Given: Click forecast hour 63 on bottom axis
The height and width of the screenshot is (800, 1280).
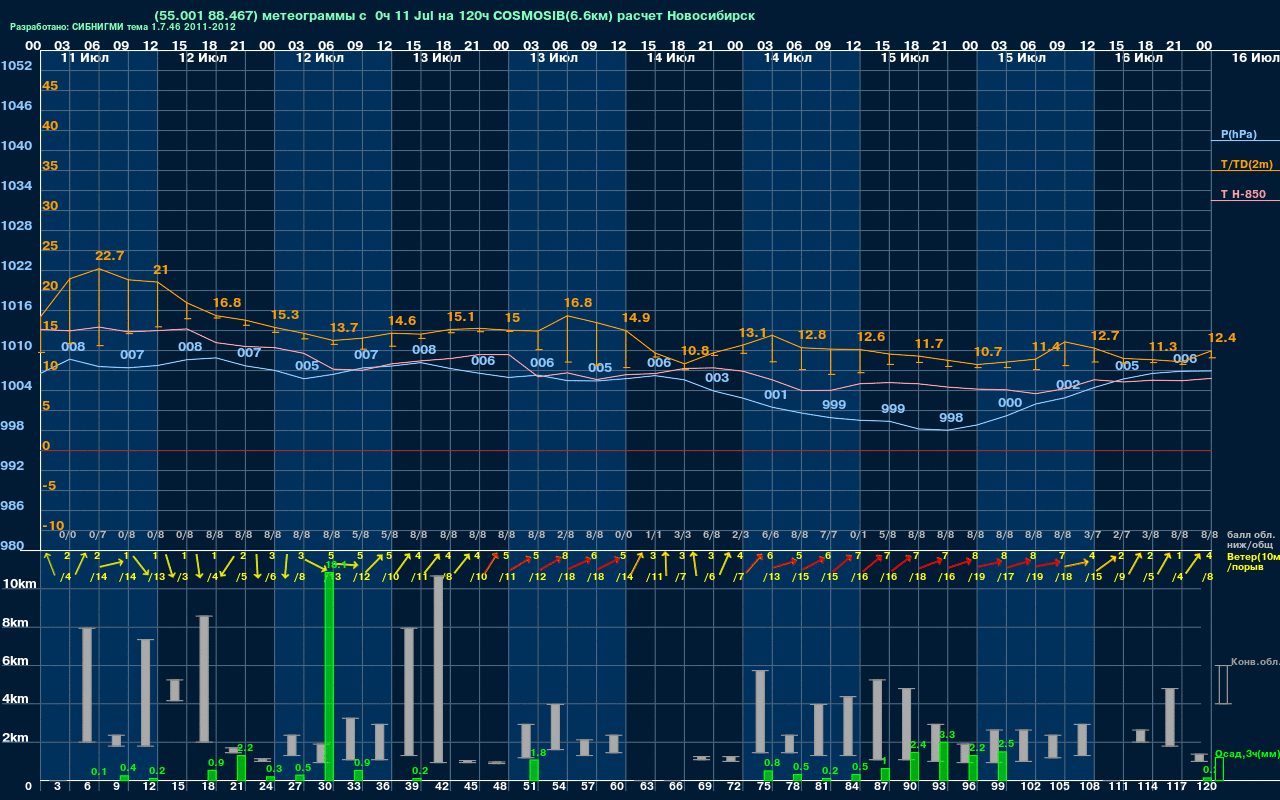Looking at the screenshot, I should (x=647, y=788).
